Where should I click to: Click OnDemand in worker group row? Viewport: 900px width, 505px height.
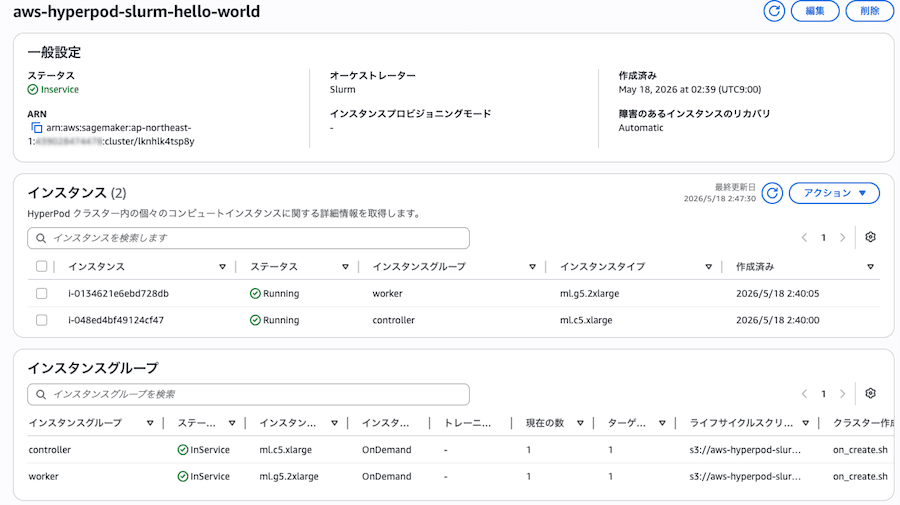tap(386, 476)
